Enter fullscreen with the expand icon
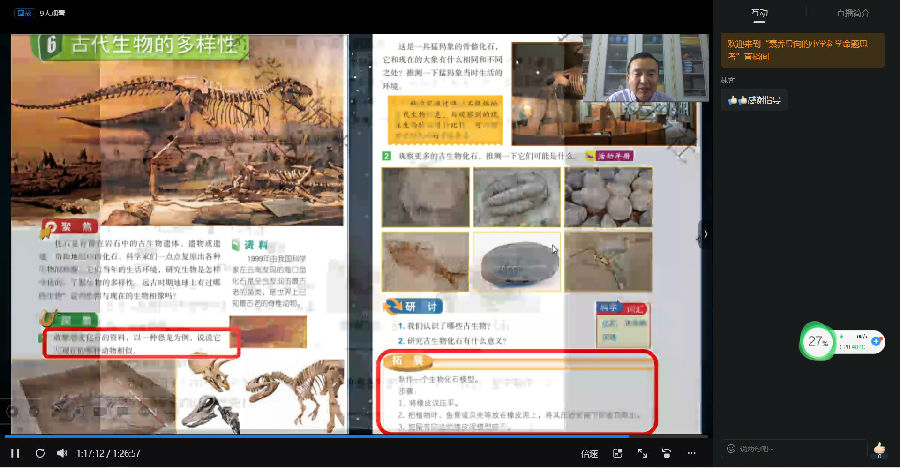The width and height of the screenshot is (900, 468). pos(642,454)
